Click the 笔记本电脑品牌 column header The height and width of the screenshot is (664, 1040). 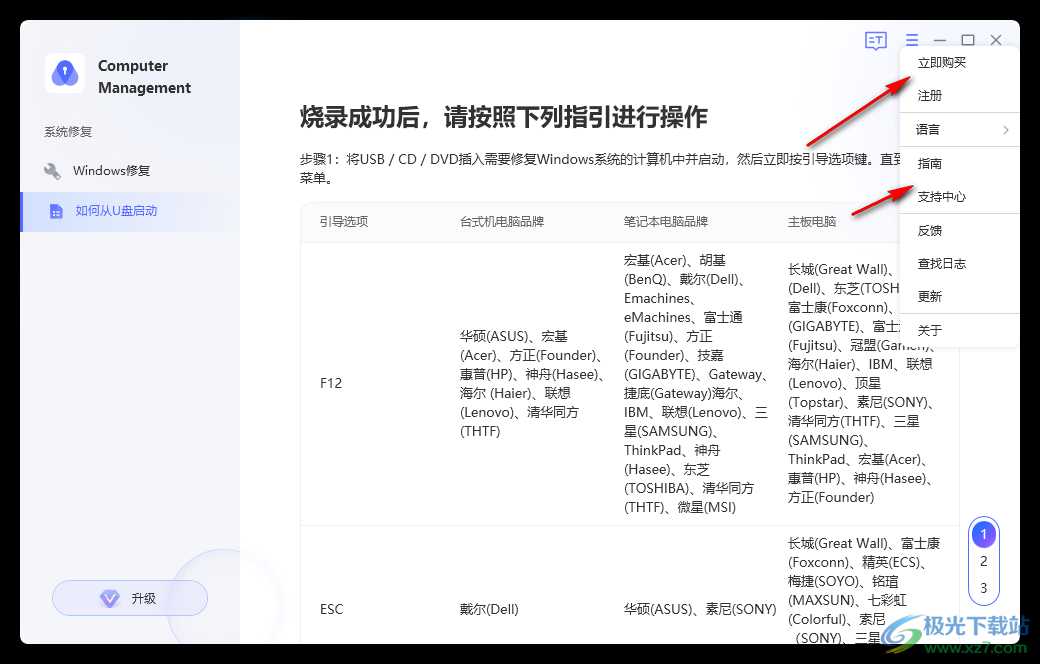tap(666, 222)
